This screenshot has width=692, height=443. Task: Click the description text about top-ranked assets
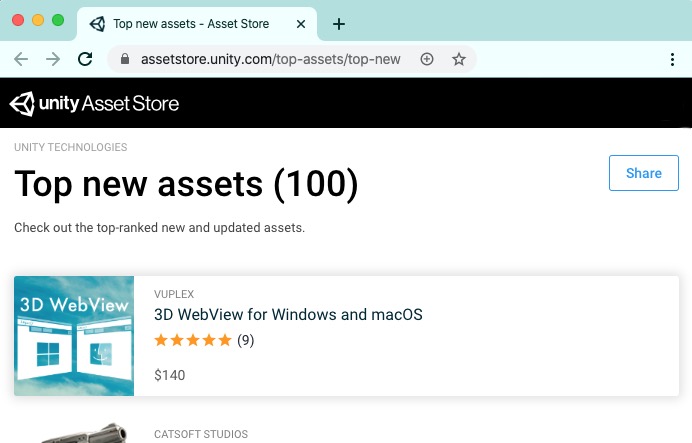pos(159,228)
